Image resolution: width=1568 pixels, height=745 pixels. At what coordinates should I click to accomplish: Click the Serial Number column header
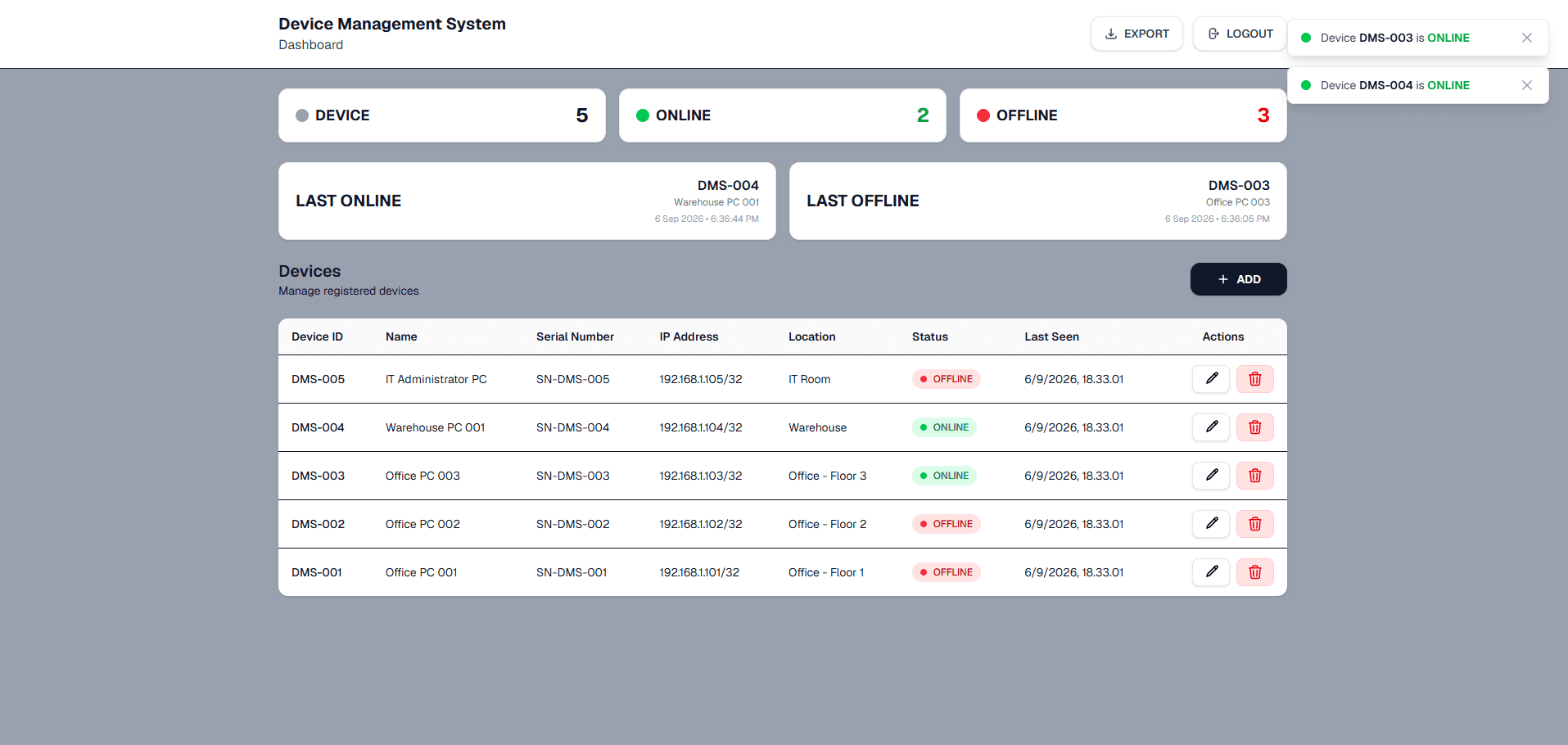click(575, 336)
